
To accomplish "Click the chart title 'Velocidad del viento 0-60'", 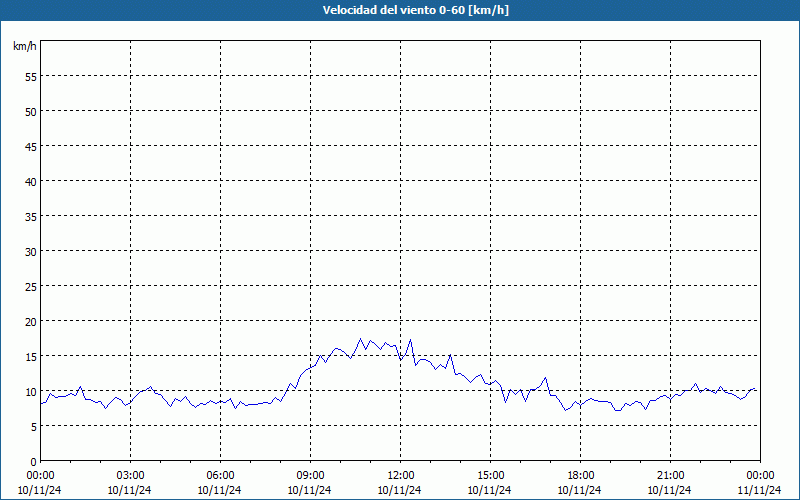I will (x=400, y=10).
